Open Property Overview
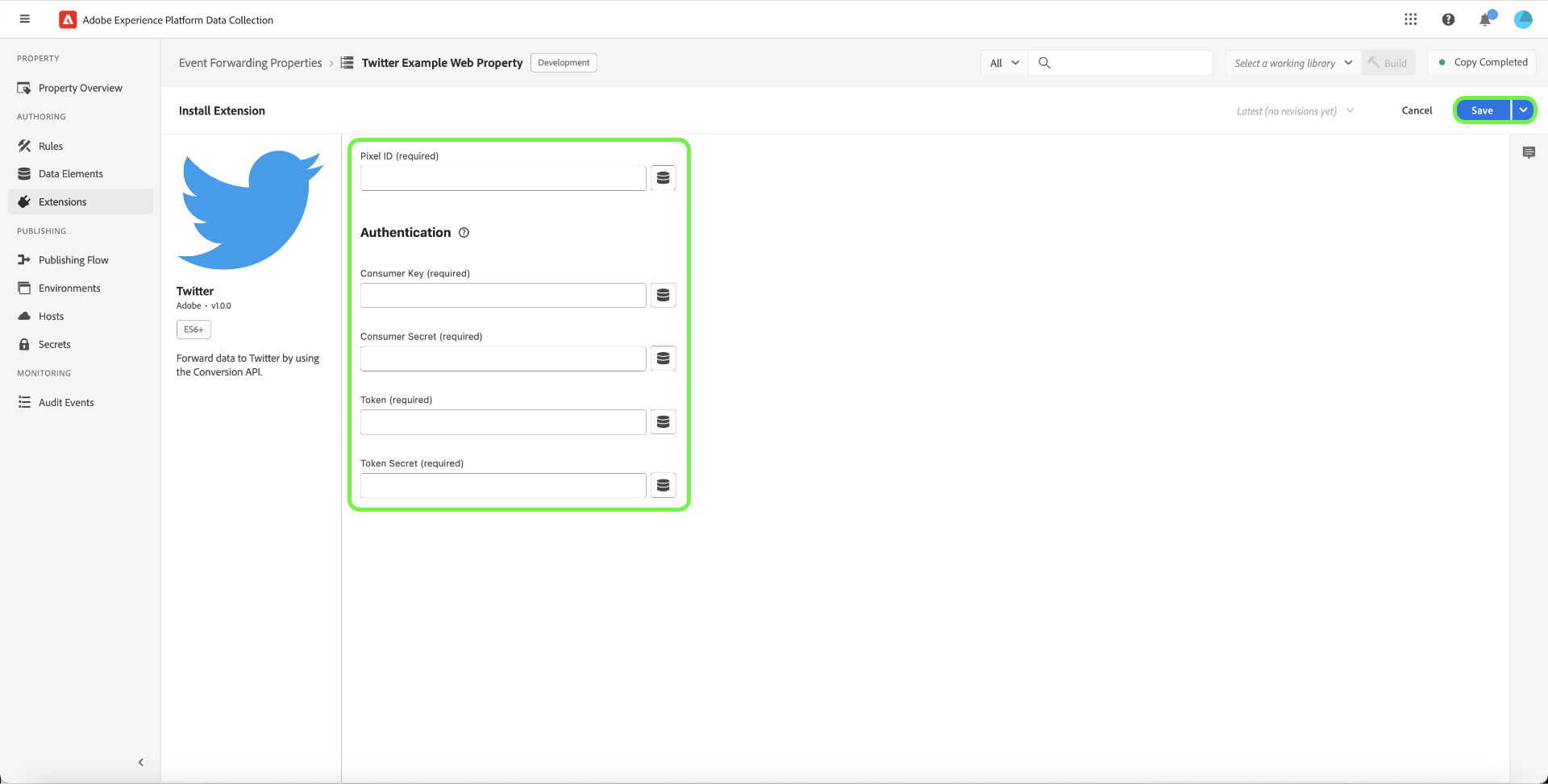 click(x=81, y=88)
